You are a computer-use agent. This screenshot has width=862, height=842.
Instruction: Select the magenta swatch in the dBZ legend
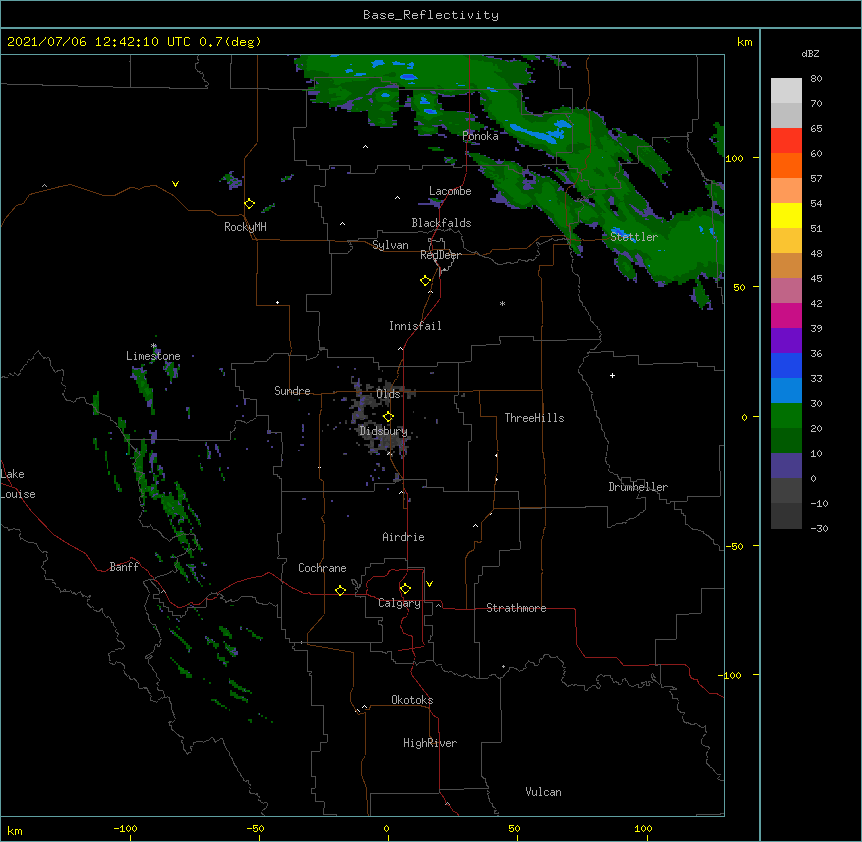coord(786,315)
